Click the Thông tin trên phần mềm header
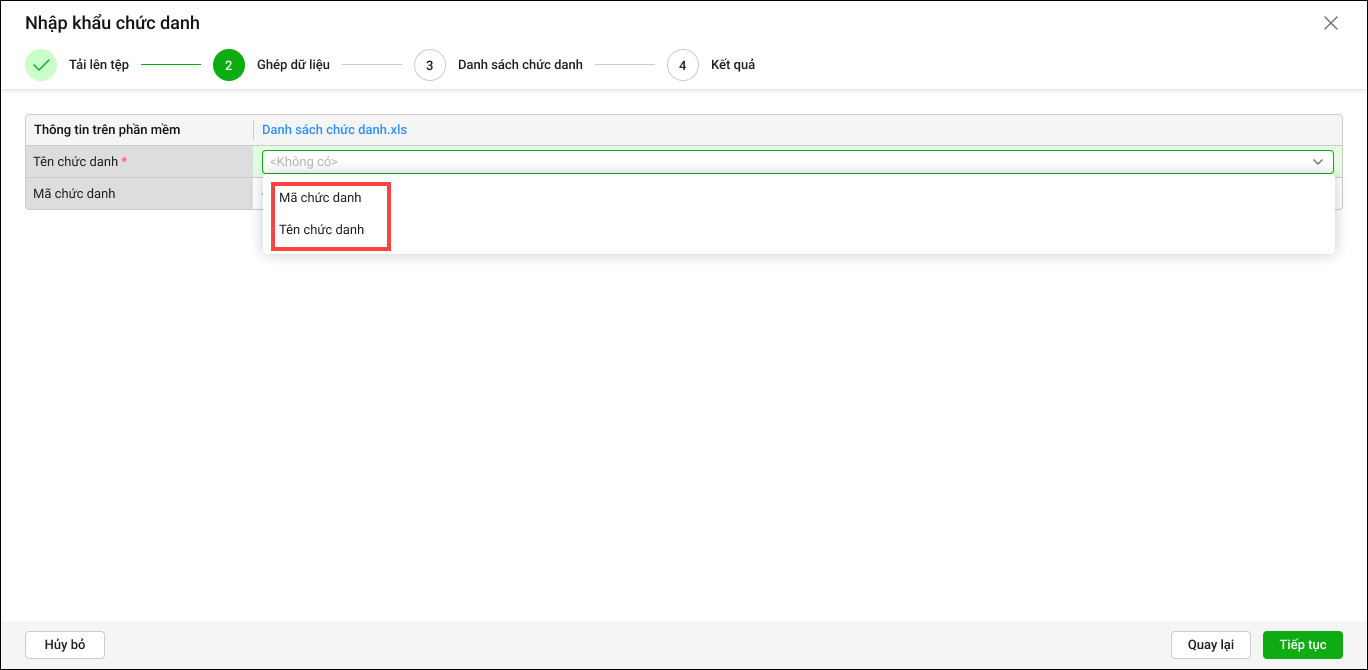 coord(107,130)
